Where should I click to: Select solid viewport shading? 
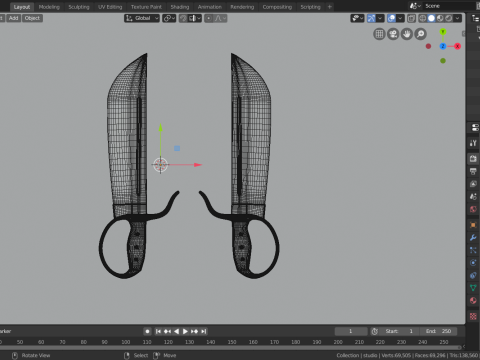431,18
